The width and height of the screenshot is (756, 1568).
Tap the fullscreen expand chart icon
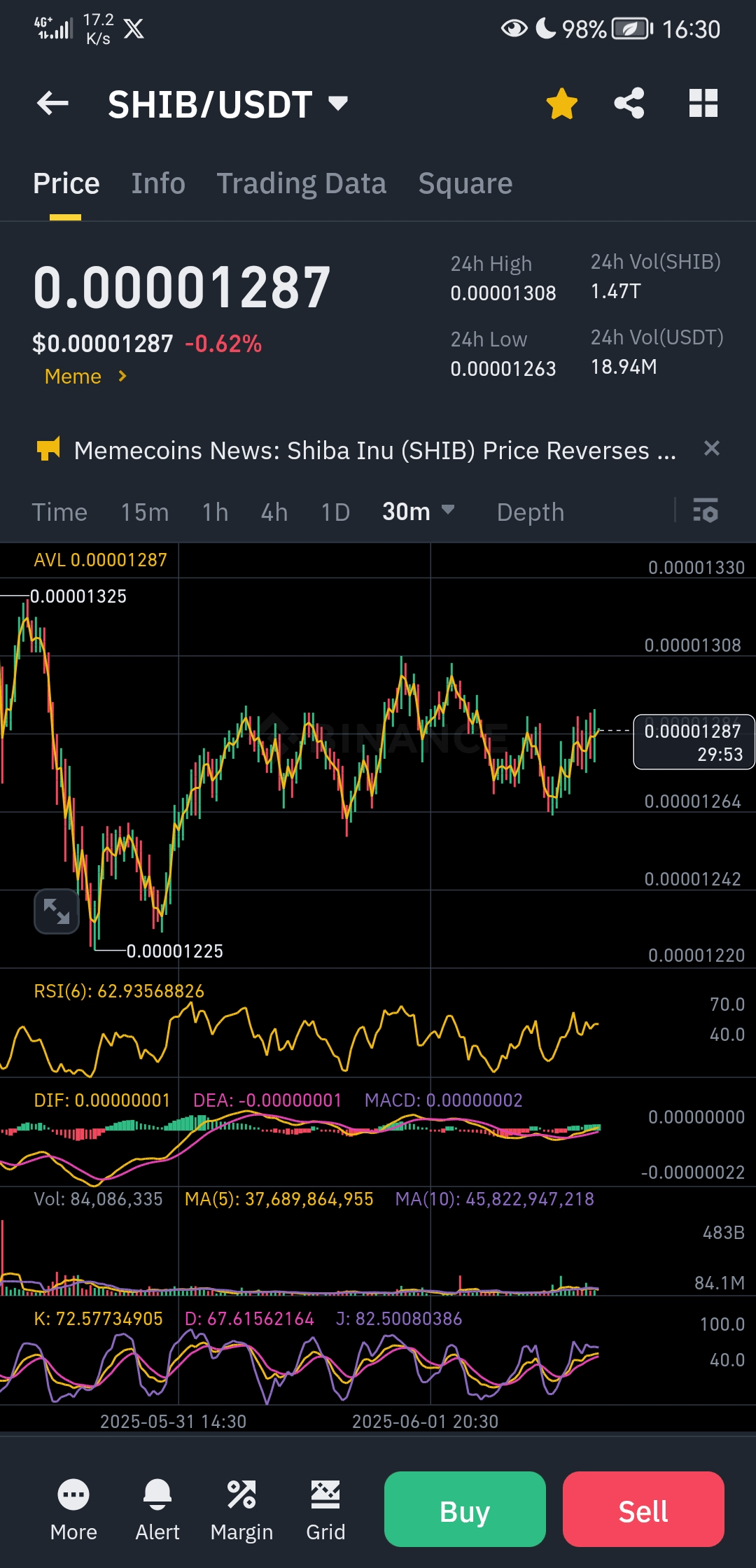57,911
